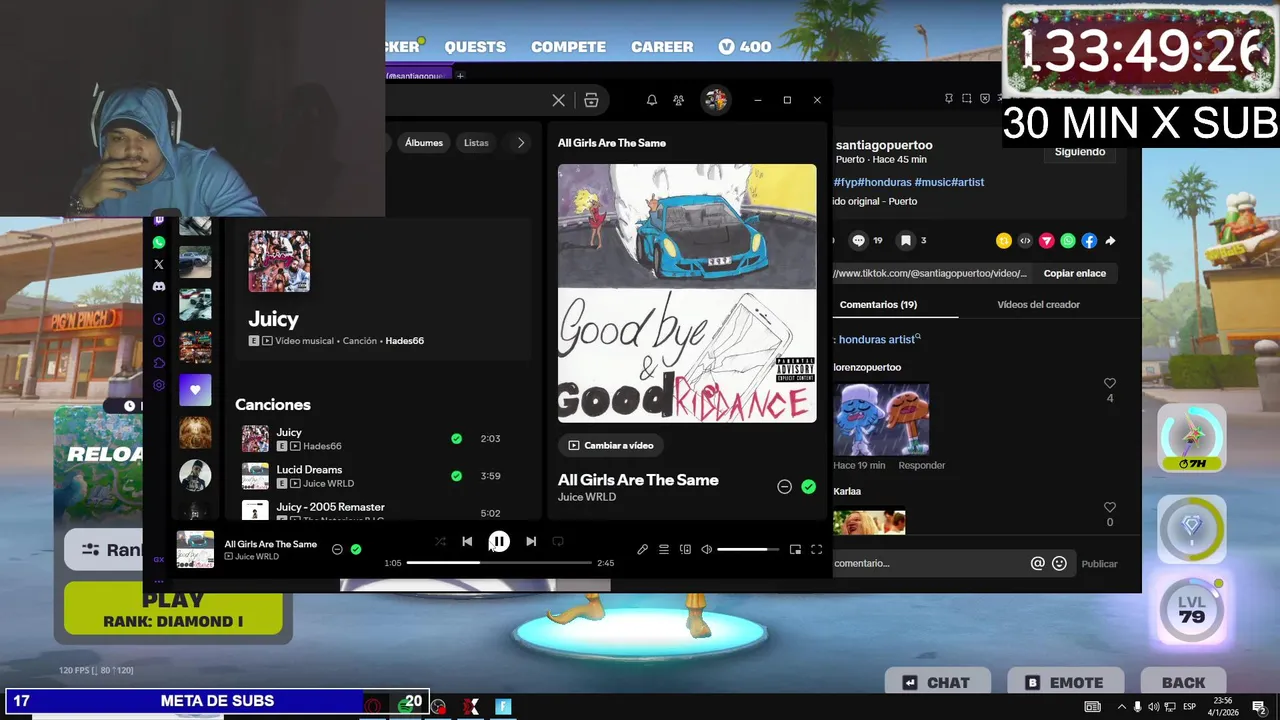The height and width of the screenshot is (720, 1280).
Task: Open X icon in browser sidebar
Action: [x=159, y=264]
